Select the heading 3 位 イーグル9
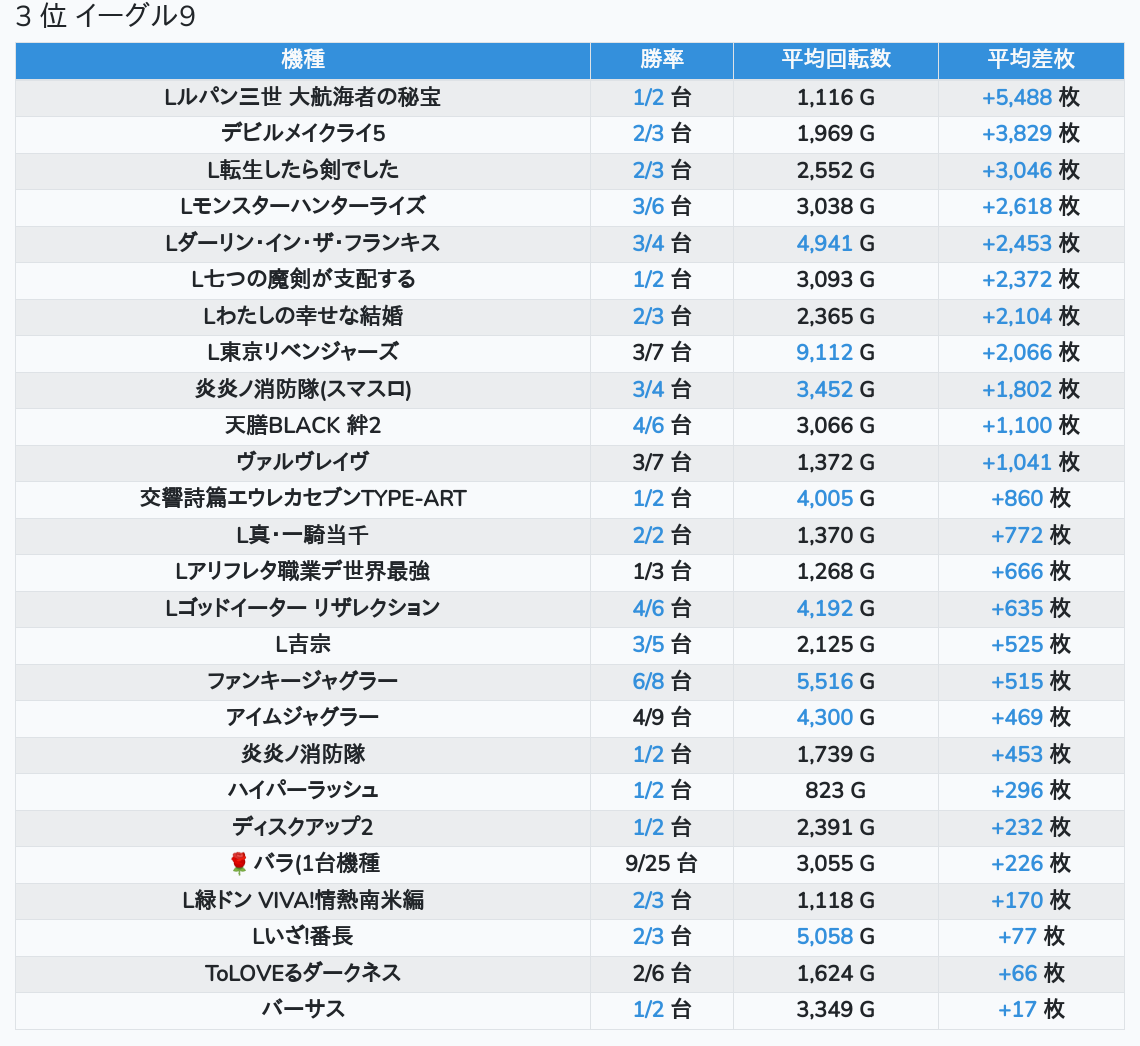 tap(105, 16)
